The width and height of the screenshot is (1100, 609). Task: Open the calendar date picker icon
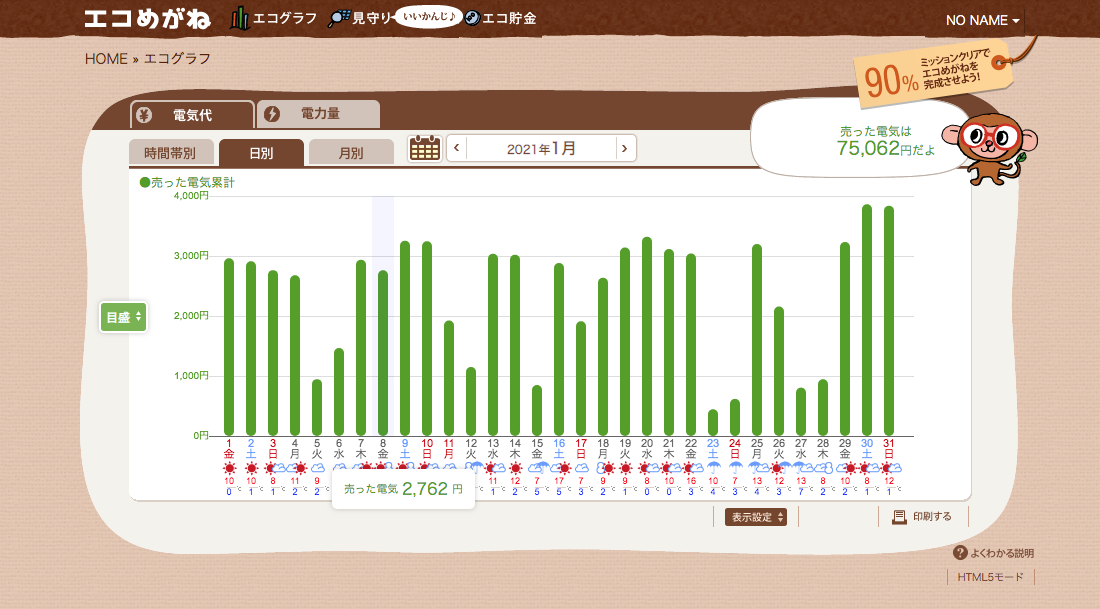(x=425, y=148)
